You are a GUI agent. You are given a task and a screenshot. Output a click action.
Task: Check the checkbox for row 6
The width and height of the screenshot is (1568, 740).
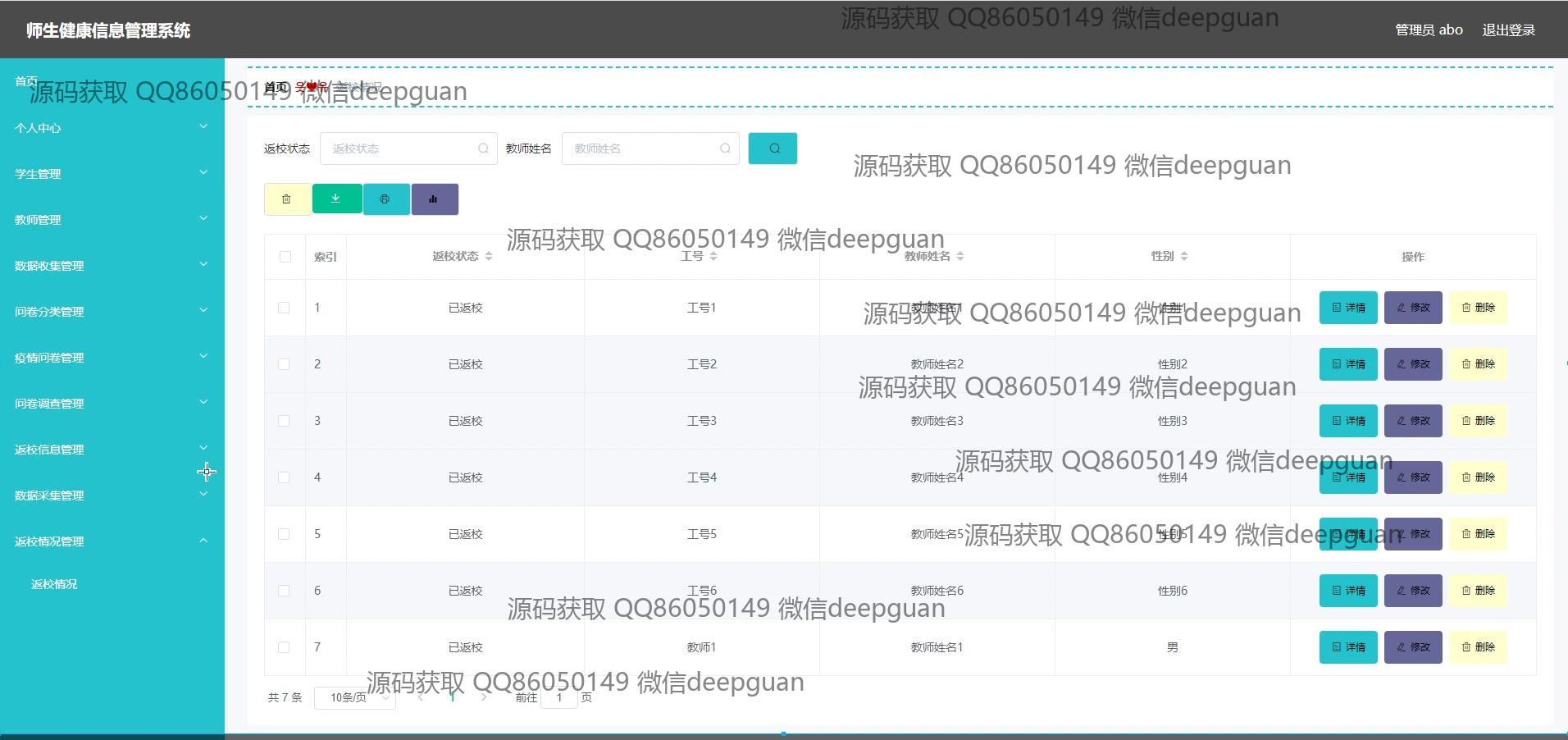pyautogui.click(x=284, y=591)
